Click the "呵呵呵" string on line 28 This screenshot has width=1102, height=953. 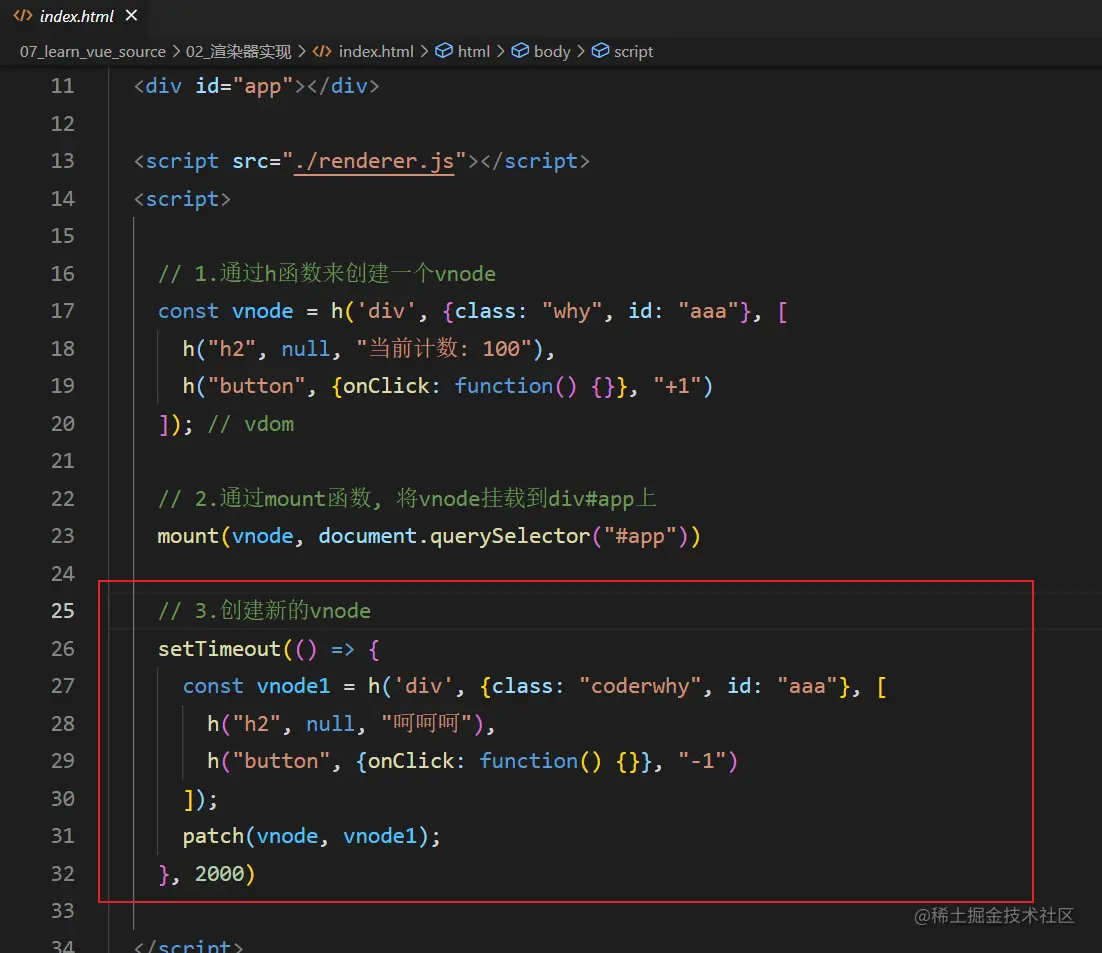(427, 724)
